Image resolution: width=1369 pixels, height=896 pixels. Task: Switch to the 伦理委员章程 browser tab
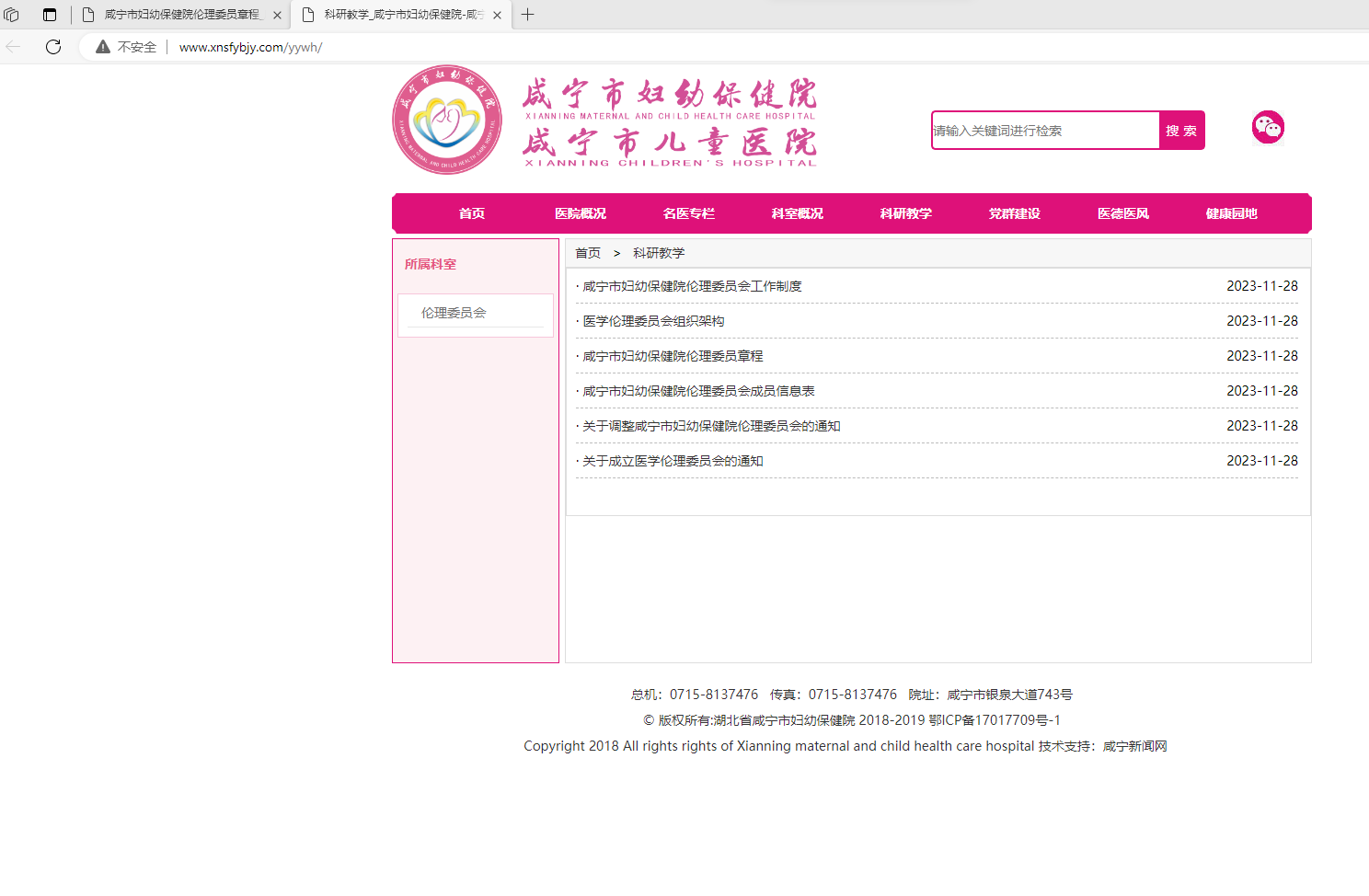182,15
